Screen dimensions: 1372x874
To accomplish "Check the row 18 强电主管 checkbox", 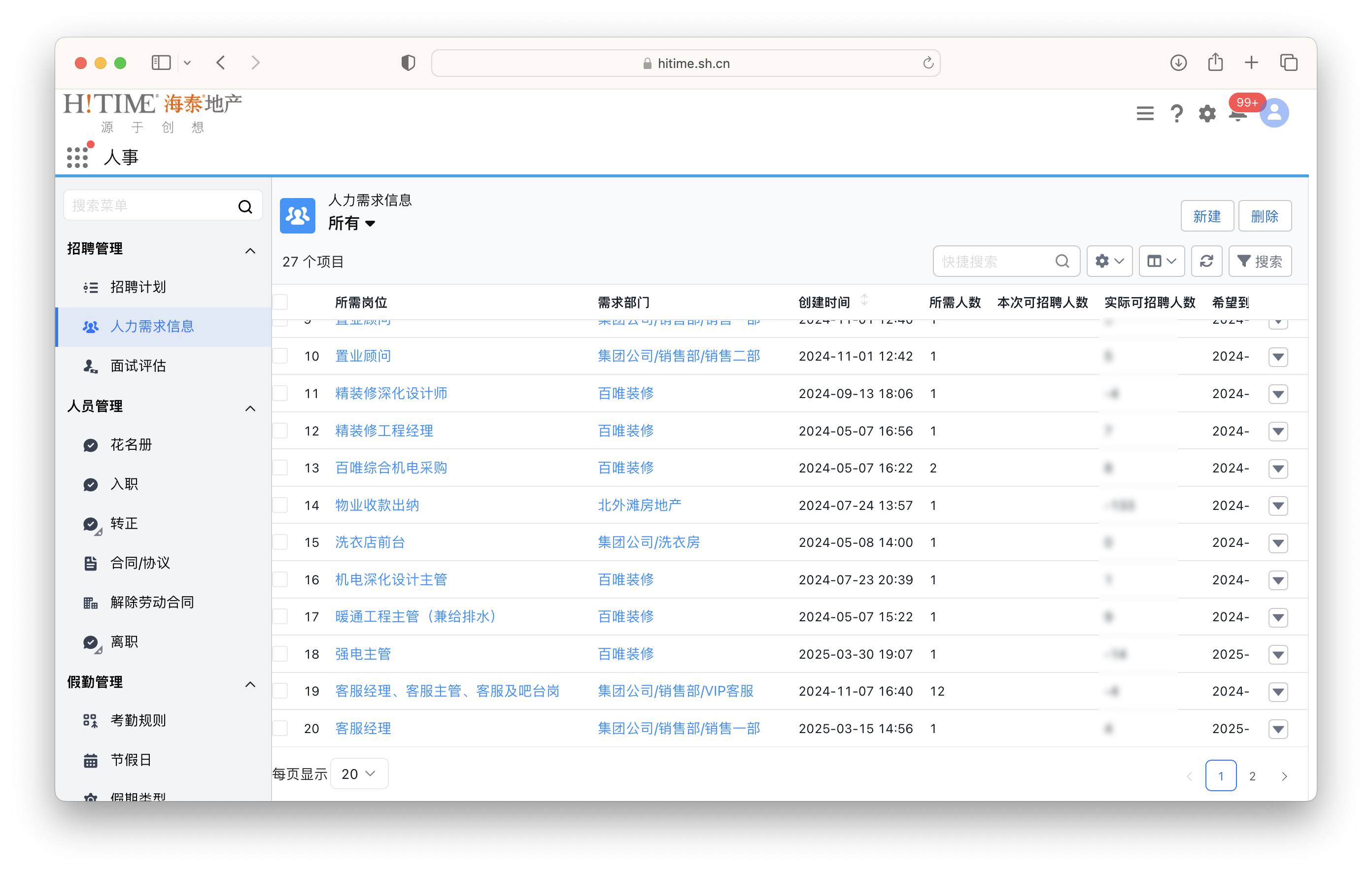I will (280, 653).
